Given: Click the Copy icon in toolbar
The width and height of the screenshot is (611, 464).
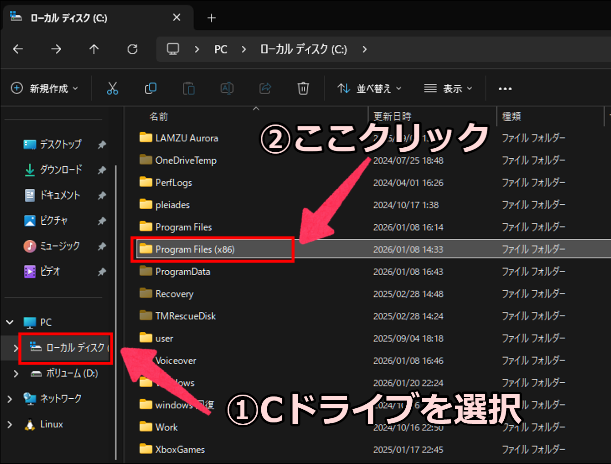Looking at the screenshot, I should pos(150,88).
